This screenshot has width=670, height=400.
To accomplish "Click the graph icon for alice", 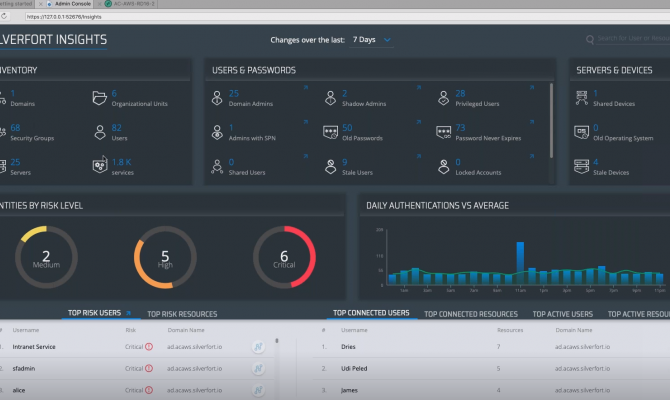I will 258,390.
